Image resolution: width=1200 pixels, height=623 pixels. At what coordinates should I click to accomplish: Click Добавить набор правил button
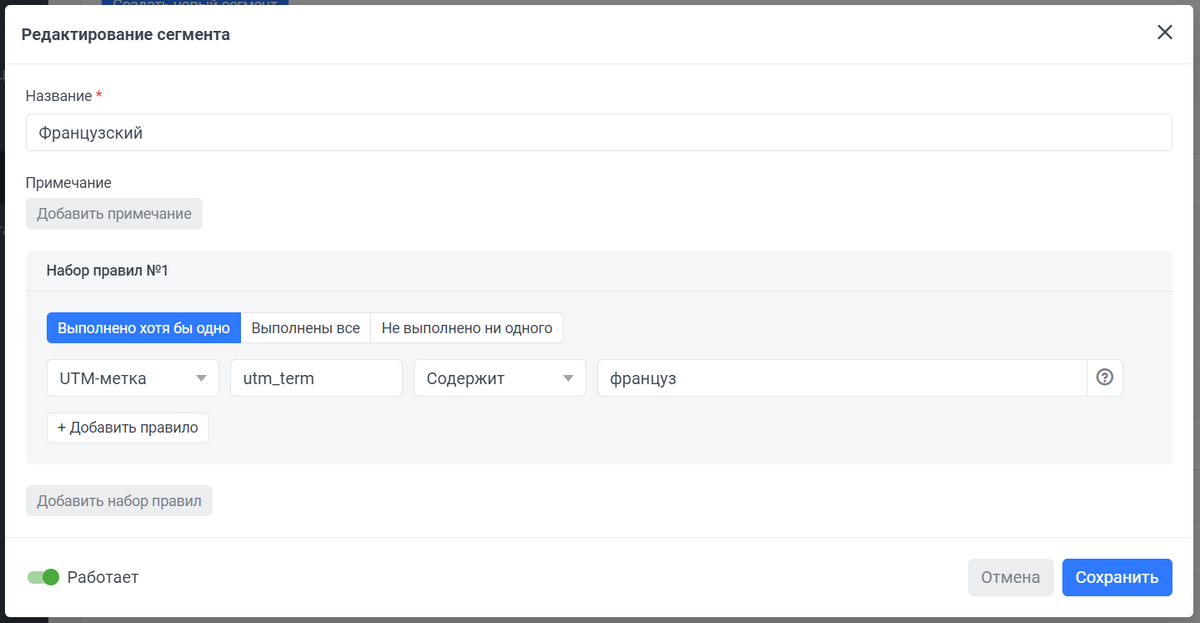[119, 501]
